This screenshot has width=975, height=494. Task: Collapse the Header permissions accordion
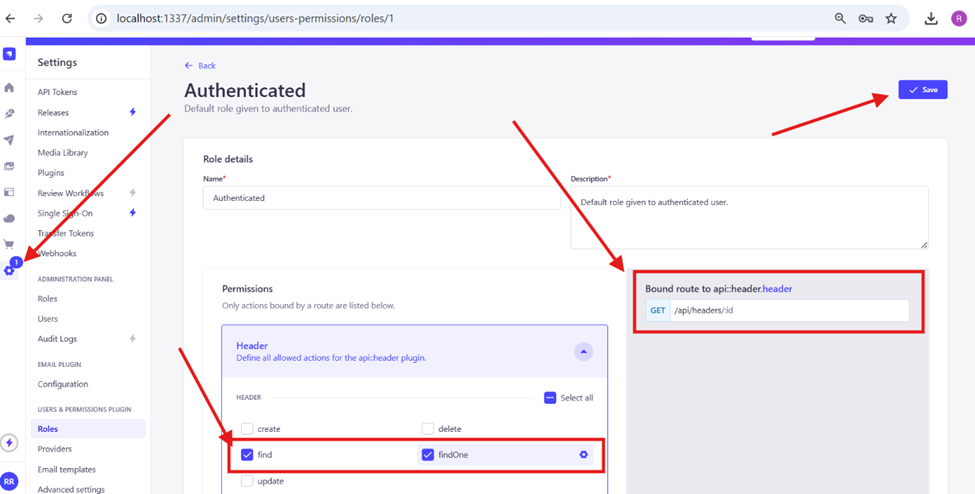click(583, 352)
